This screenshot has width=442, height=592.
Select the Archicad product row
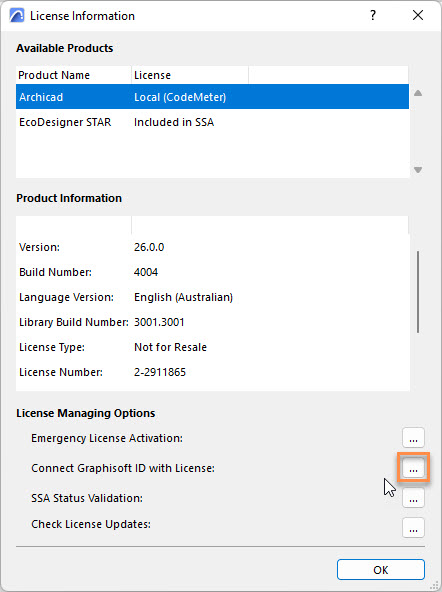click(x=212, y=97)
